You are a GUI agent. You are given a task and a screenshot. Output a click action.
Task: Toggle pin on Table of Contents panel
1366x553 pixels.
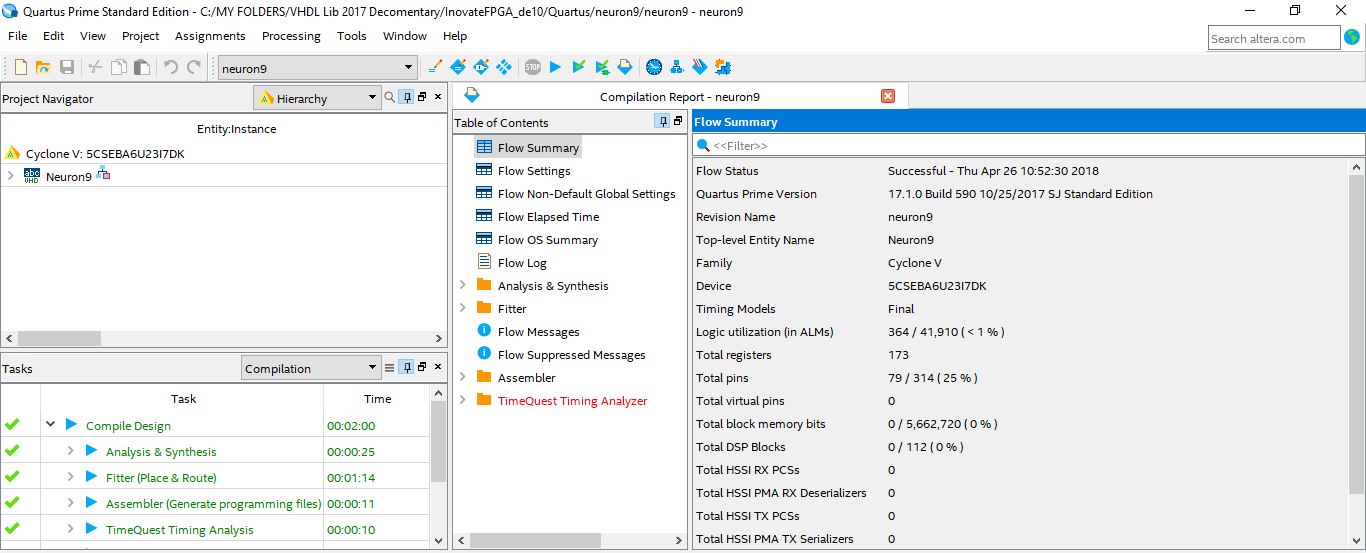pyautogui.click(x=663, y=121)
